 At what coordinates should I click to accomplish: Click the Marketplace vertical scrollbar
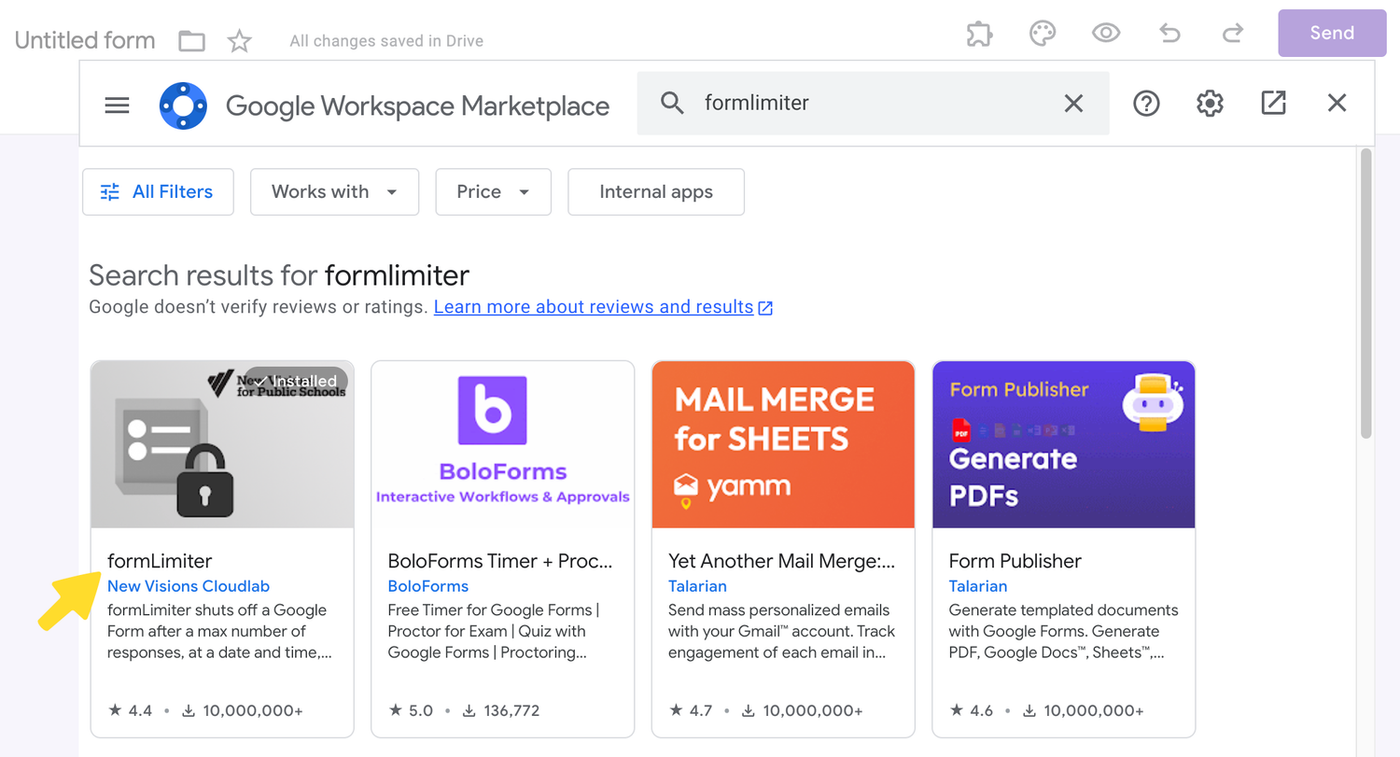tap(1366, 293)
